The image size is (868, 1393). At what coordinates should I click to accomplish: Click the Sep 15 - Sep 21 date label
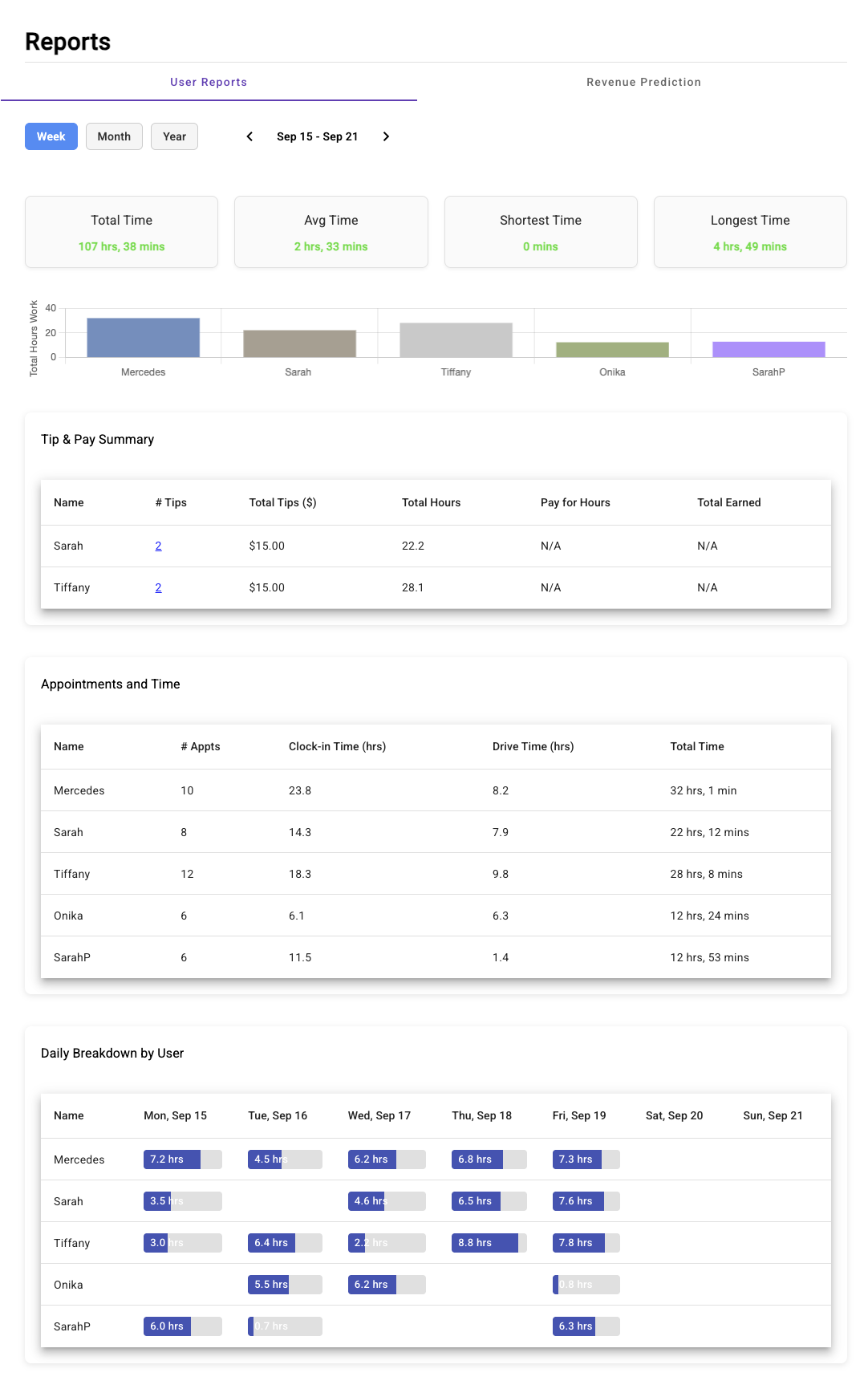[318, 136]
